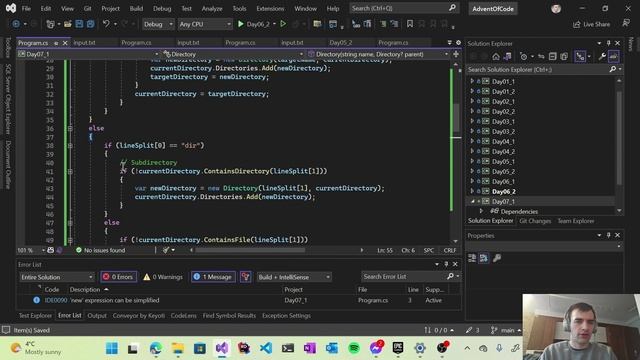Screen dimensions: 640x360
Task: Click Collapse All icon in Solution Explorer
Action: click(x=553, y=56)
